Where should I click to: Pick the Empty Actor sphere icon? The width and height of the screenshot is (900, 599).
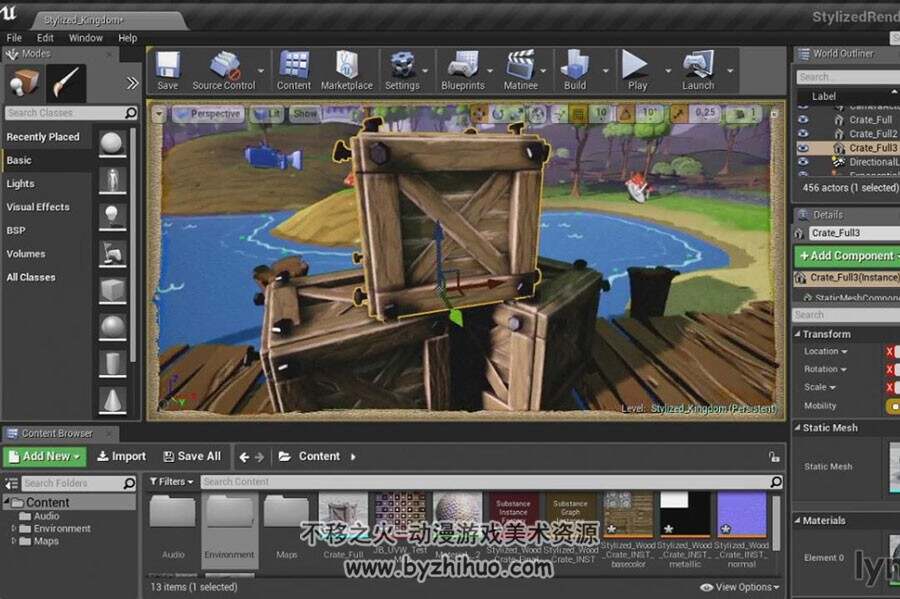(112, 143)
